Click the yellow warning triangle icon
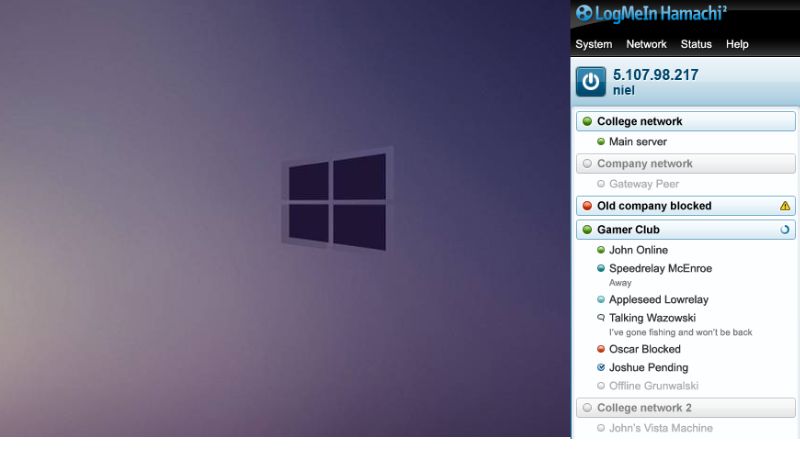This screenshot has width=800, height=450. (785, 206)
